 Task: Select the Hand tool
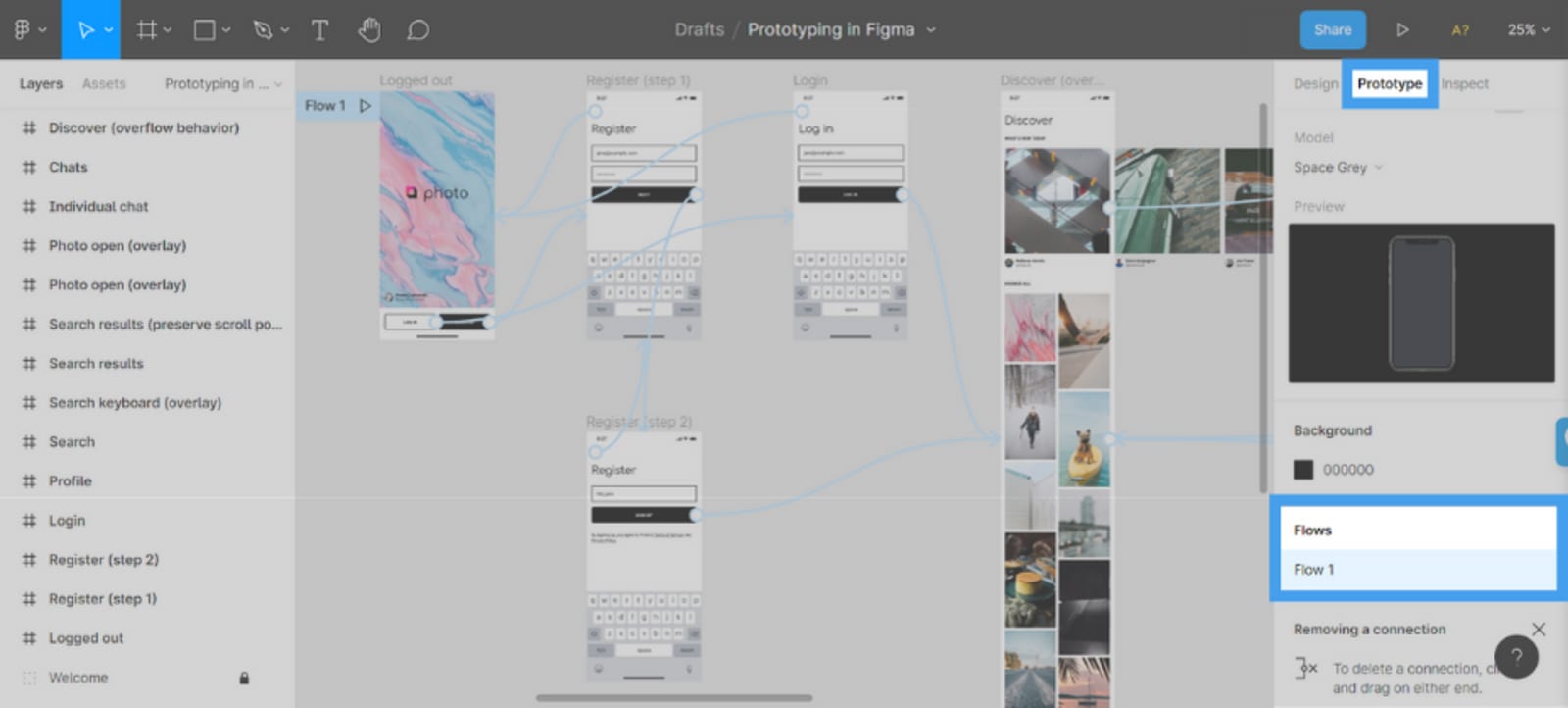[x=369, y=29]
